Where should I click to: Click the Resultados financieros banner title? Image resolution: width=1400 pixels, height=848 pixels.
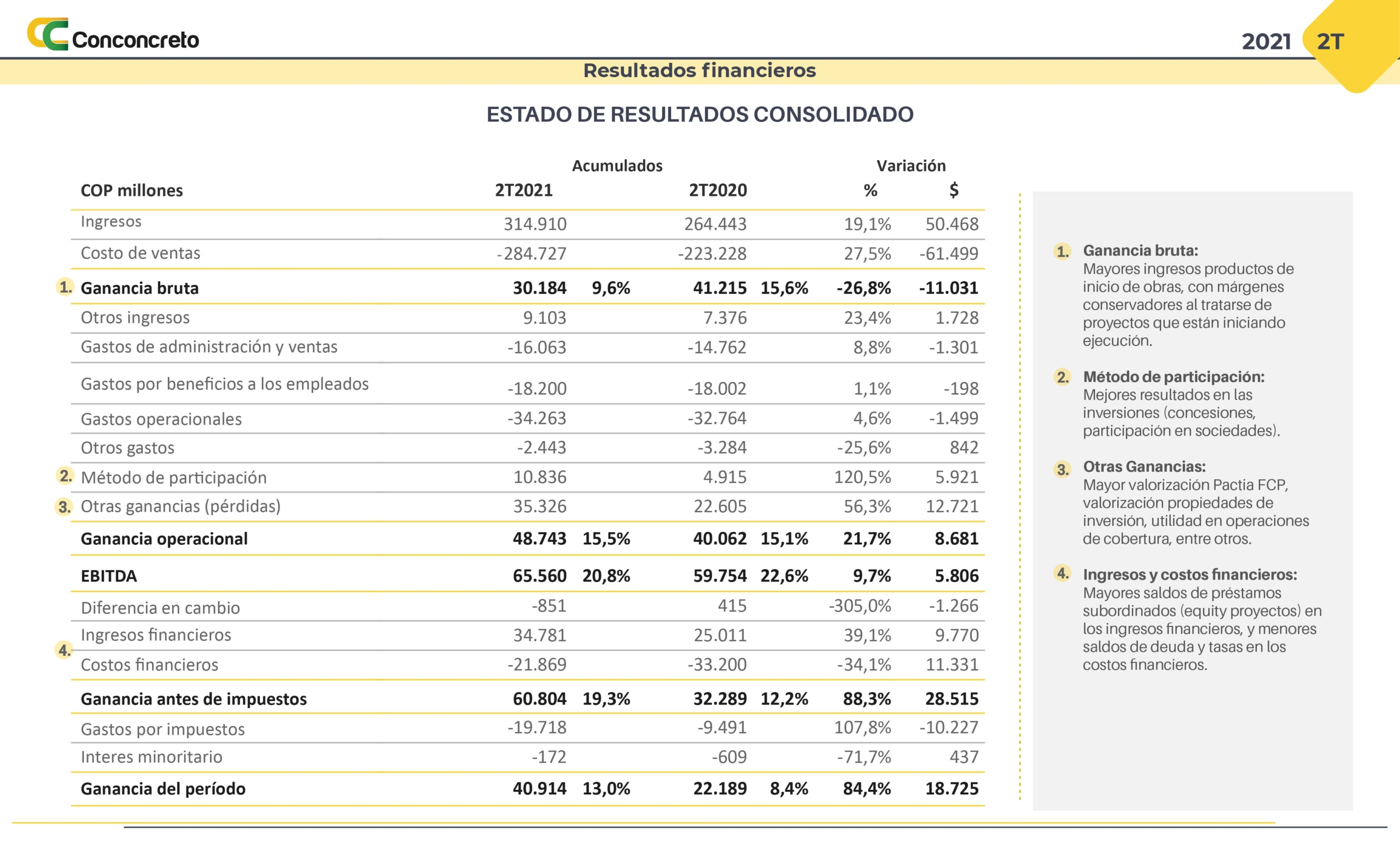pos(699,71)
